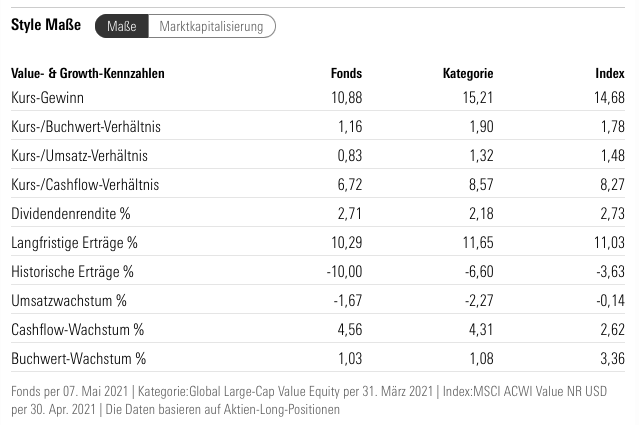Click the Style Maße heading
The width and height of the screenshot is (639, 425).
[45, 27]
